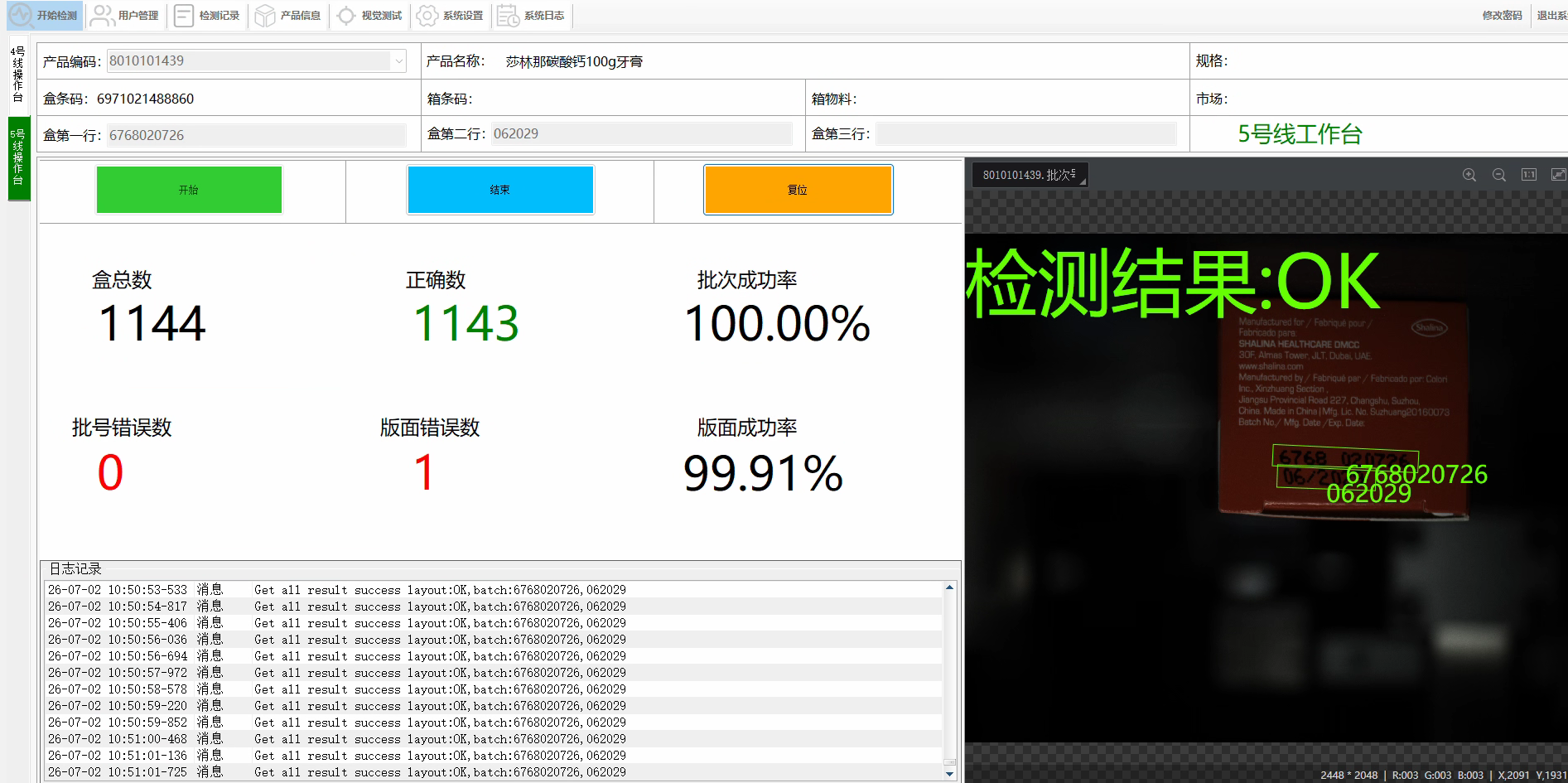Zoom out of the camera image

(1499, 175)
